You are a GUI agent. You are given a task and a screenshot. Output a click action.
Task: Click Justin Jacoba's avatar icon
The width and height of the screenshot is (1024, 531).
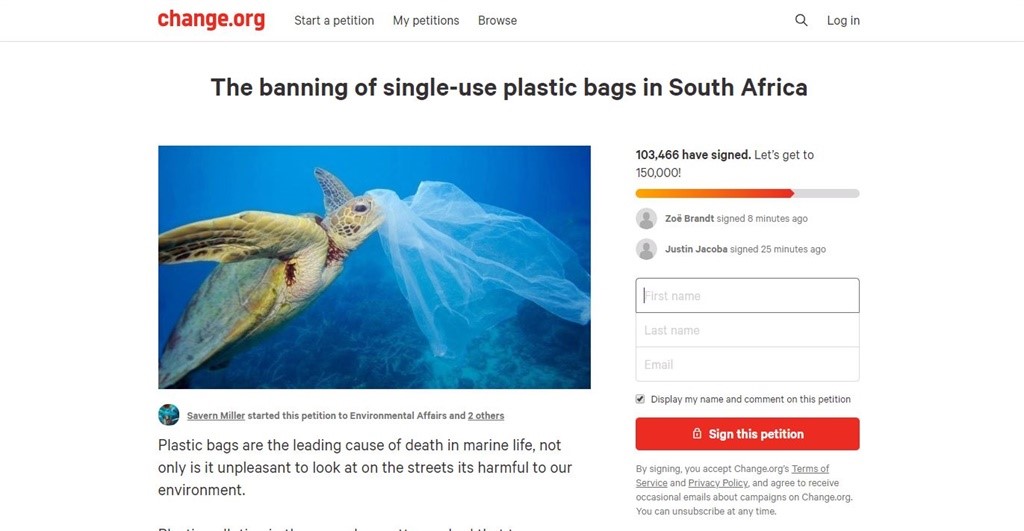(x=646, y=249)
